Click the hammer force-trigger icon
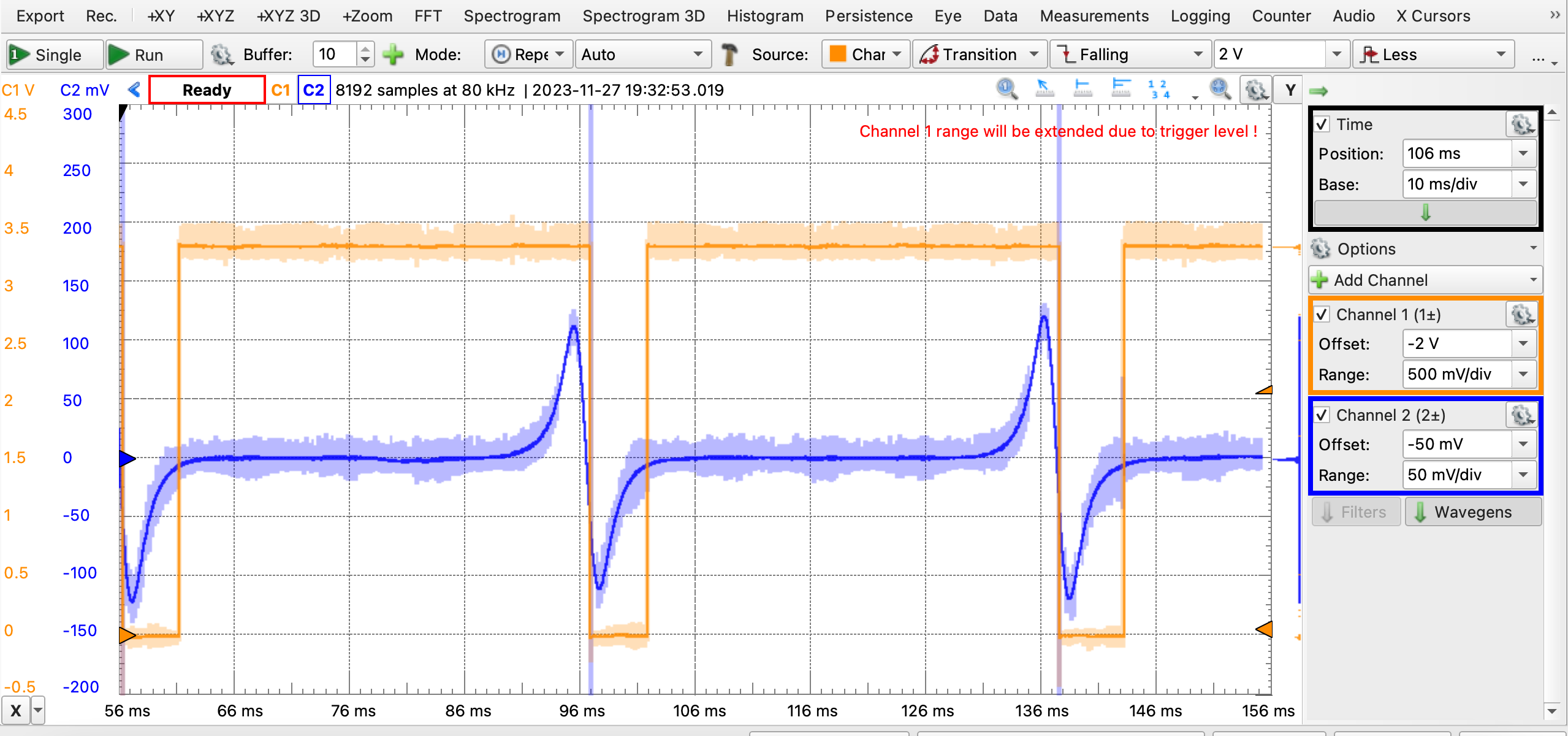1568x736 pixels. pos(729,55)
